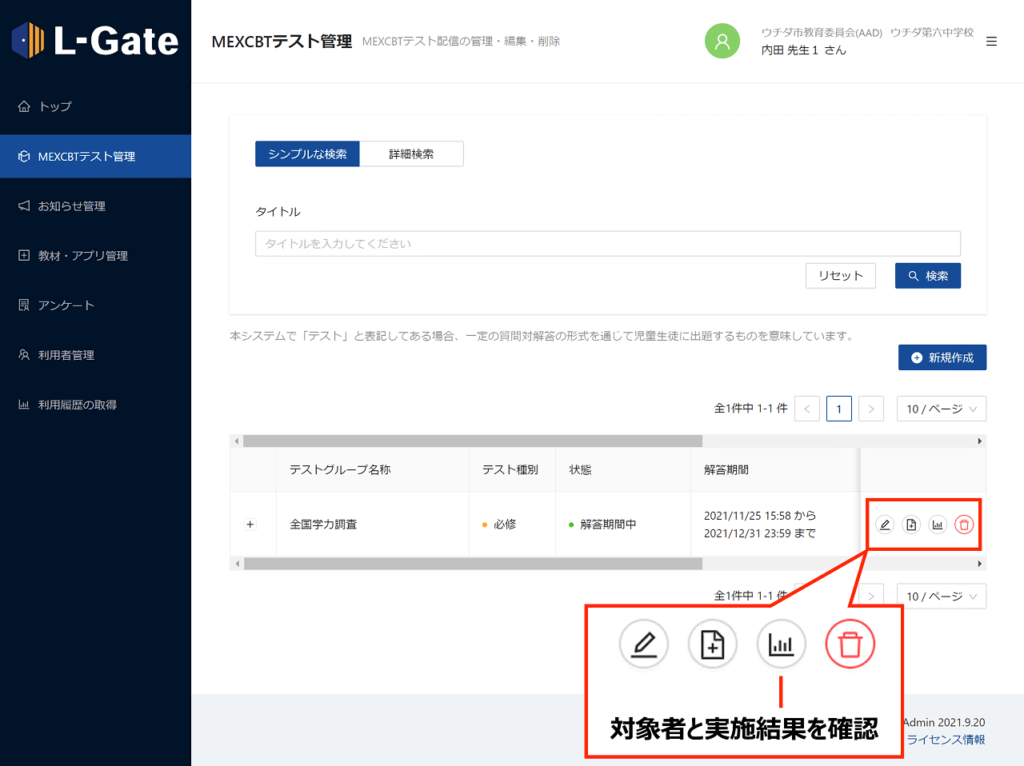Click the copy document icon in table row
Viewport: 1024px width, 766px height.
[x=911, y=524]
